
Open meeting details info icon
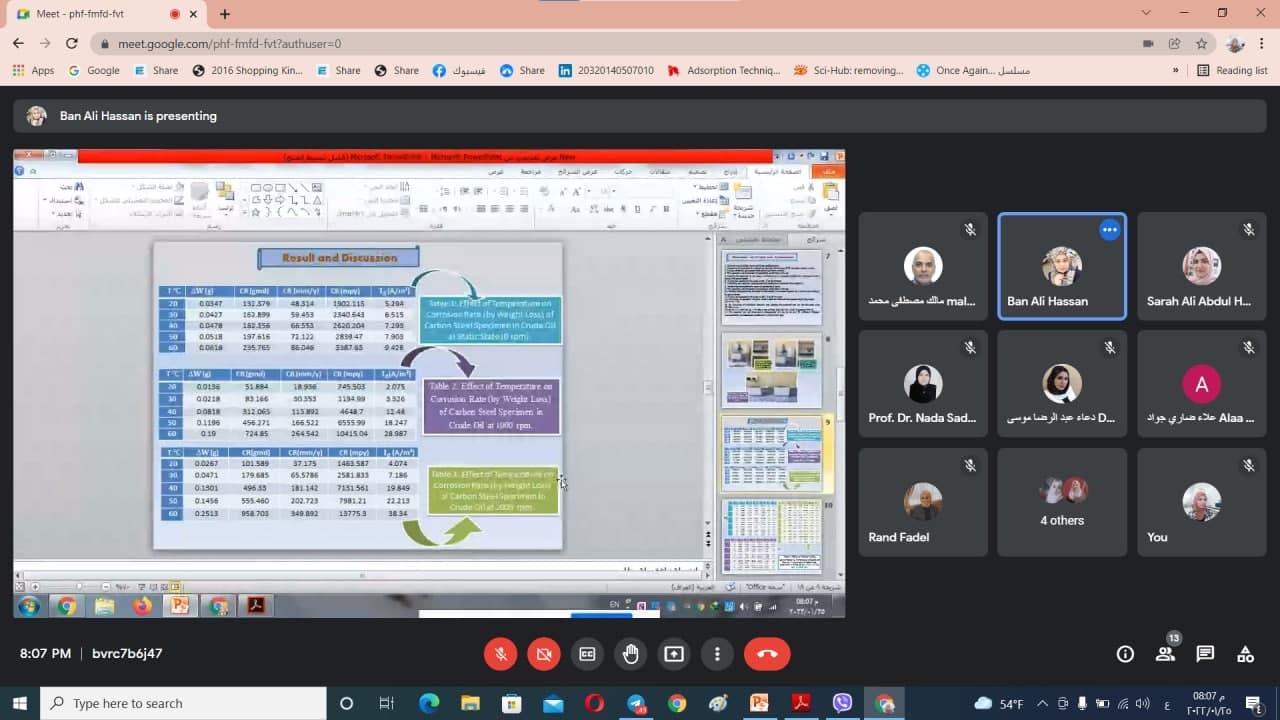click(1125, 654)
